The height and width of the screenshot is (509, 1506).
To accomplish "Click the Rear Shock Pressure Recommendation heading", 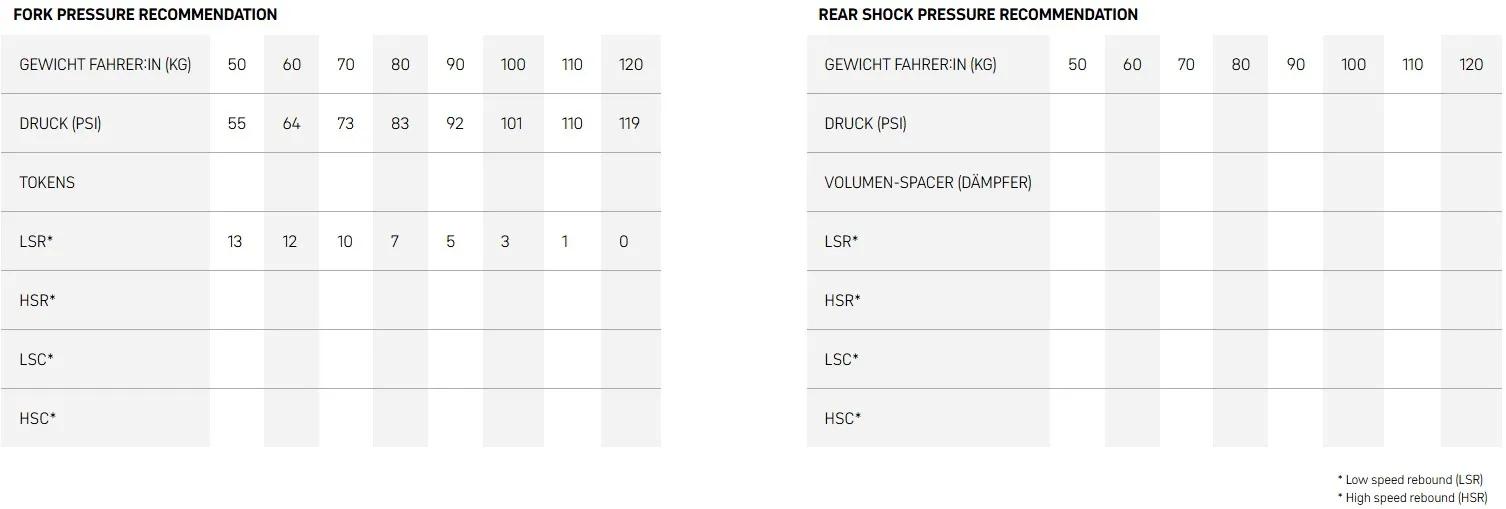I will [x=978, y=15].
